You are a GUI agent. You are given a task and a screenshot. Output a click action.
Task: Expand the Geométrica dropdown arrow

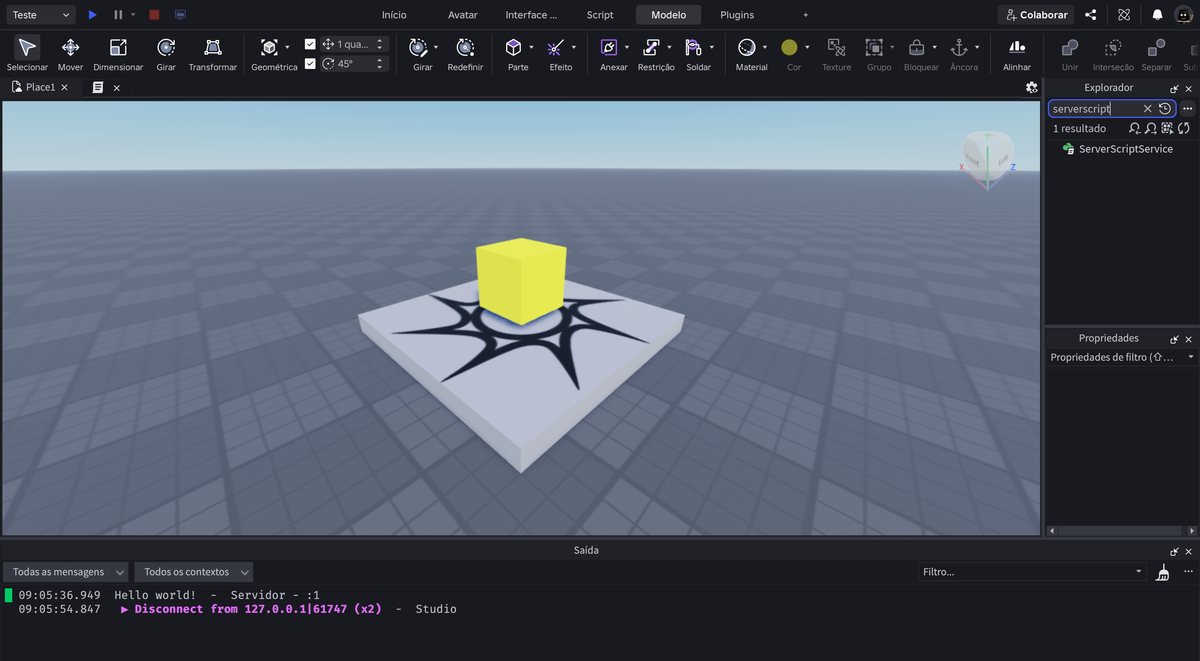tap(288, 47)
